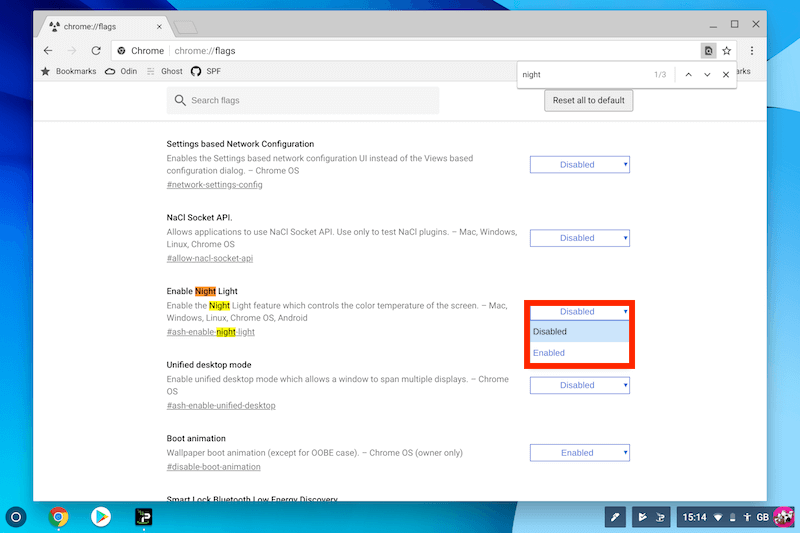The image size is (800, 533).
Task: Open the Bookmarks folder in bookmarks bar
Action: coord(69,71)
